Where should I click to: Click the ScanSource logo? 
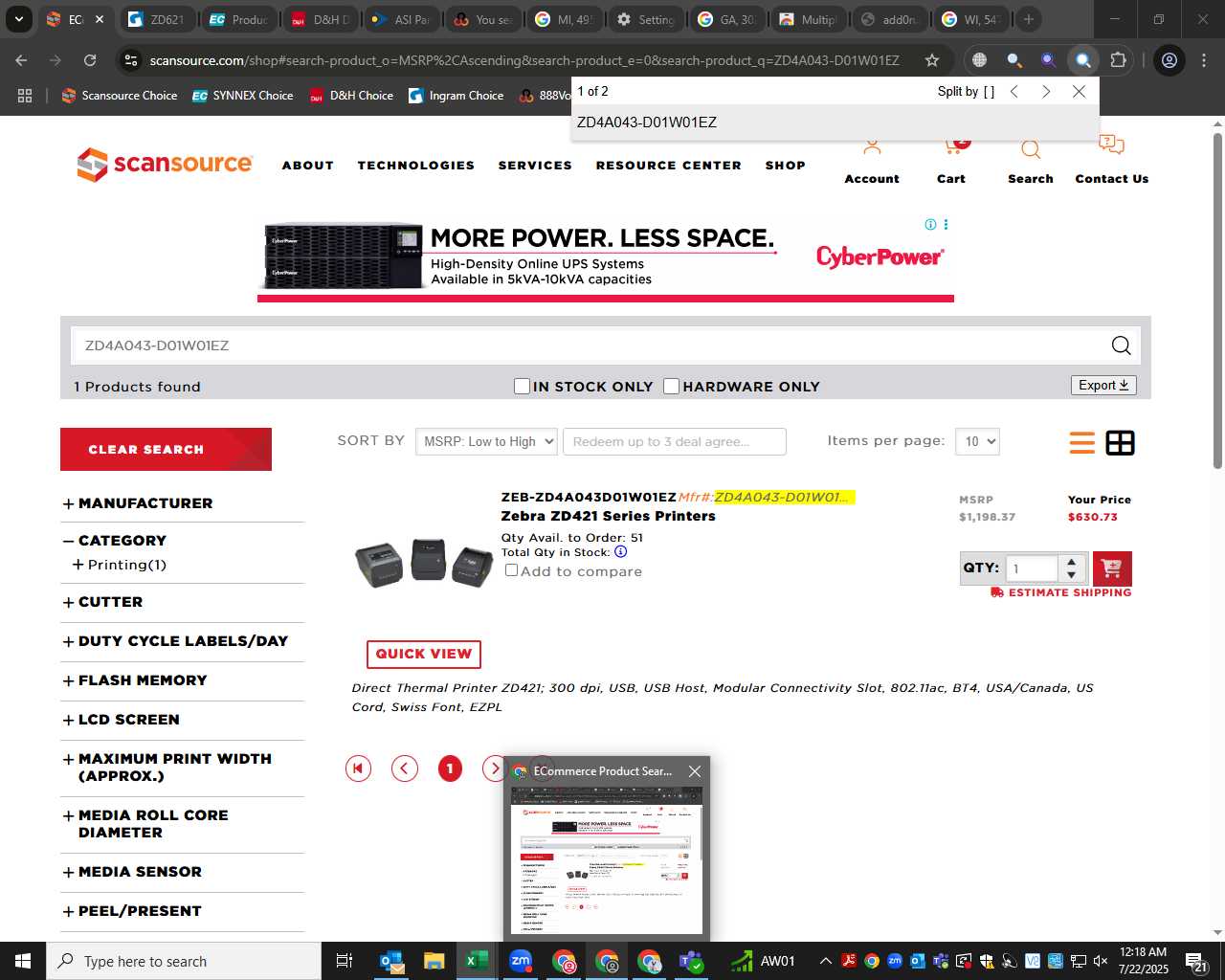[165, 165]
